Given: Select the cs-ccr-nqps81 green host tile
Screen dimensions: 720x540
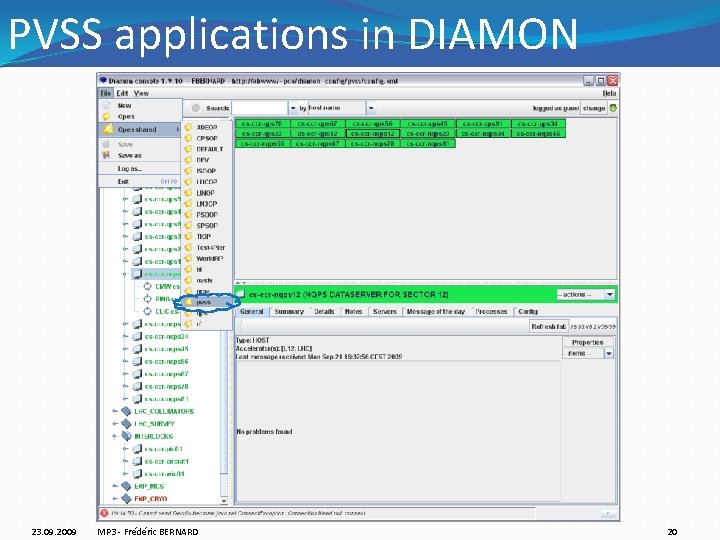Looking at the screenshot, I should coord(427,144).
